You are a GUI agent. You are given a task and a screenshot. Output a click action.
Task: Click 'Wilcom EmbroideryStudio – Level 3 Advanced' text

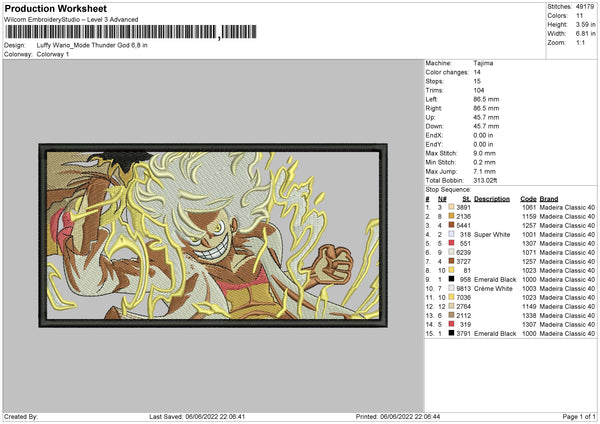pos(71,20)
